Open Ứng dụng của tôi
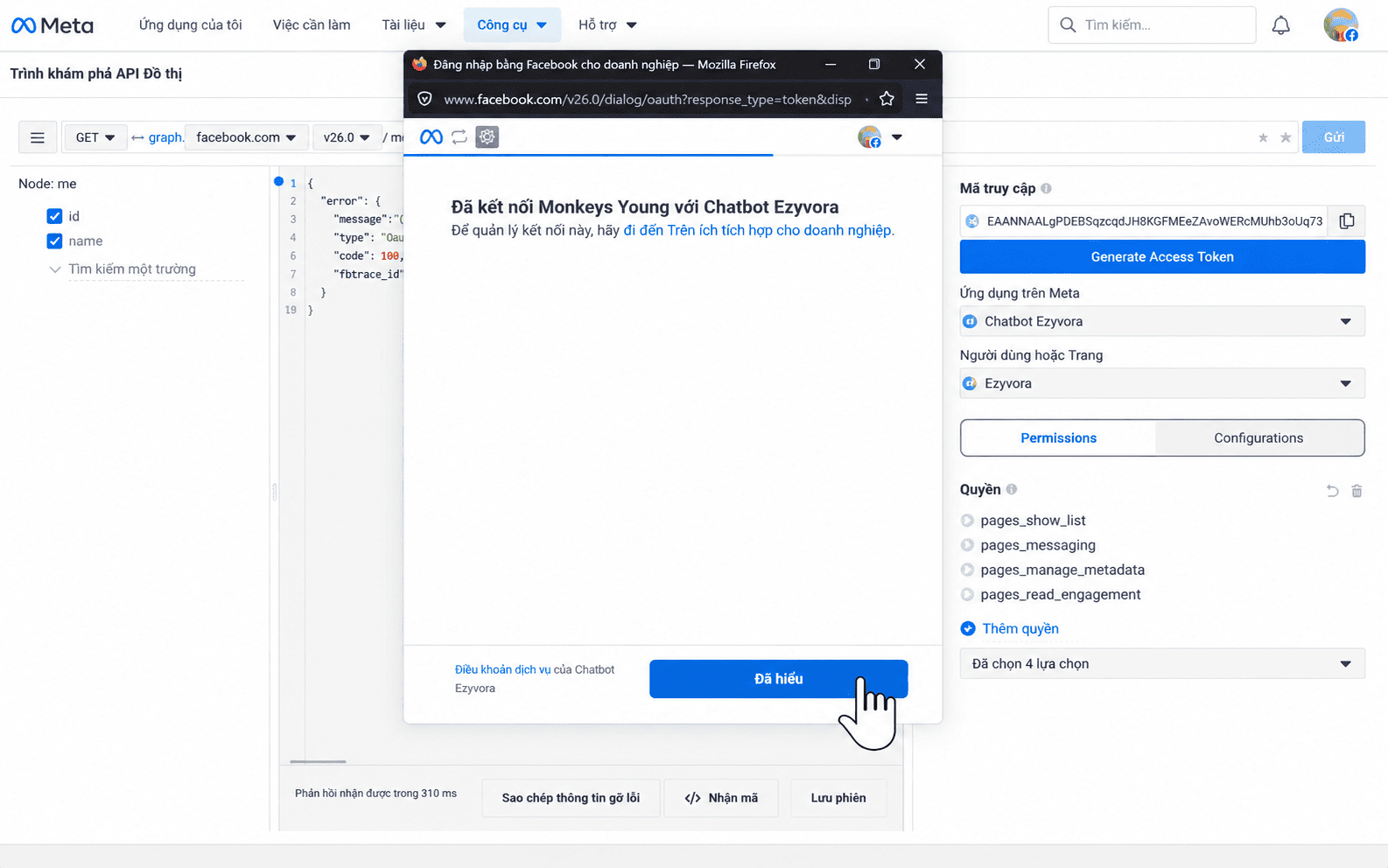This screenshot has width=1388, height=868. coord(191,25)
